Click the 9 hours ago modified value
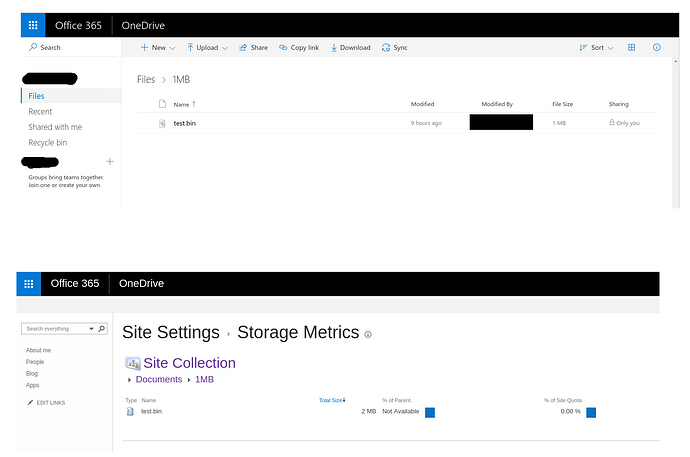This screenshot has height=457, width=690. 426,123
